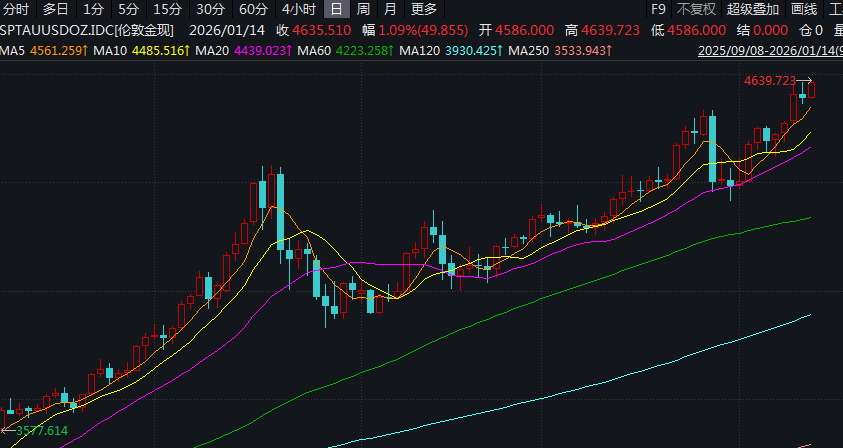
Task: Open the 4小时 four-hour chart
Action: click(x=298, y=9)
